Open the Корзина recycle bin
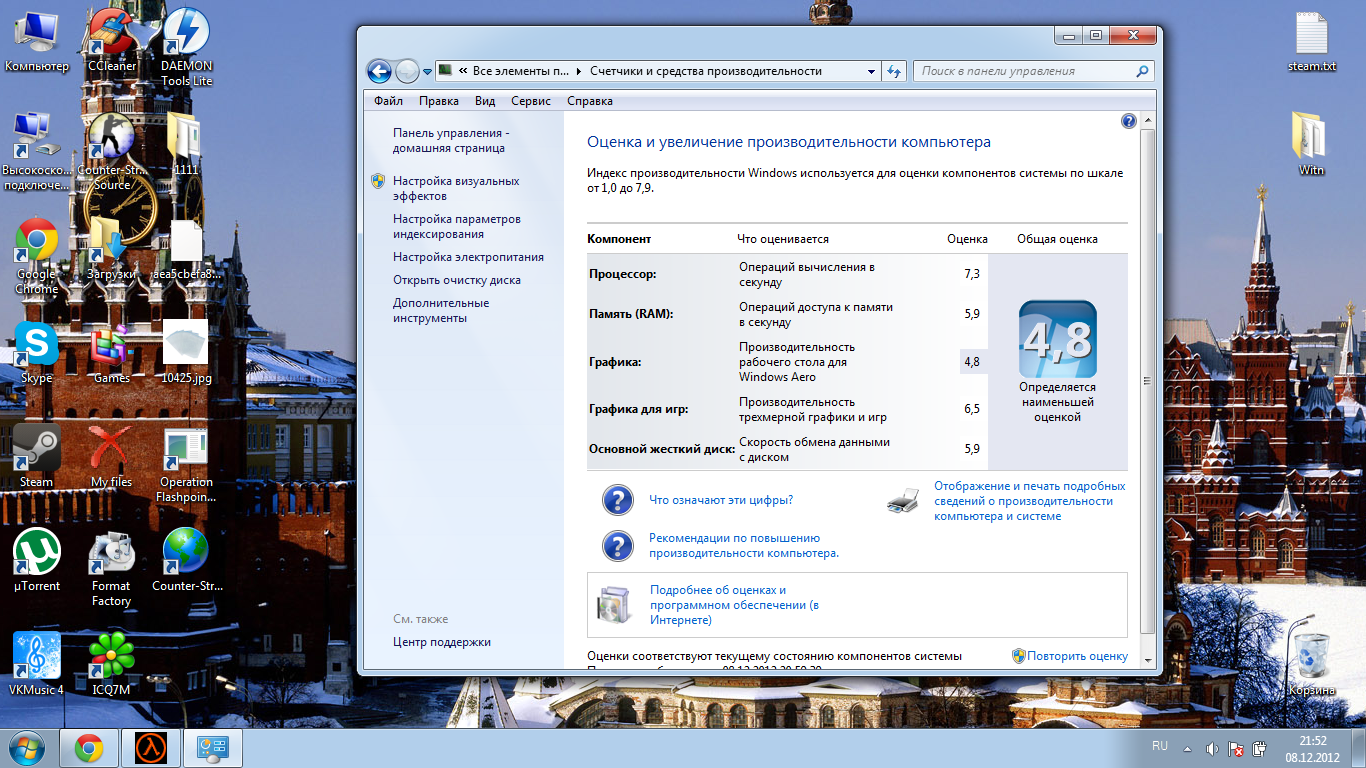Image resolution: width=1366 pixels, height=768 pixels. coord(1311,665)
